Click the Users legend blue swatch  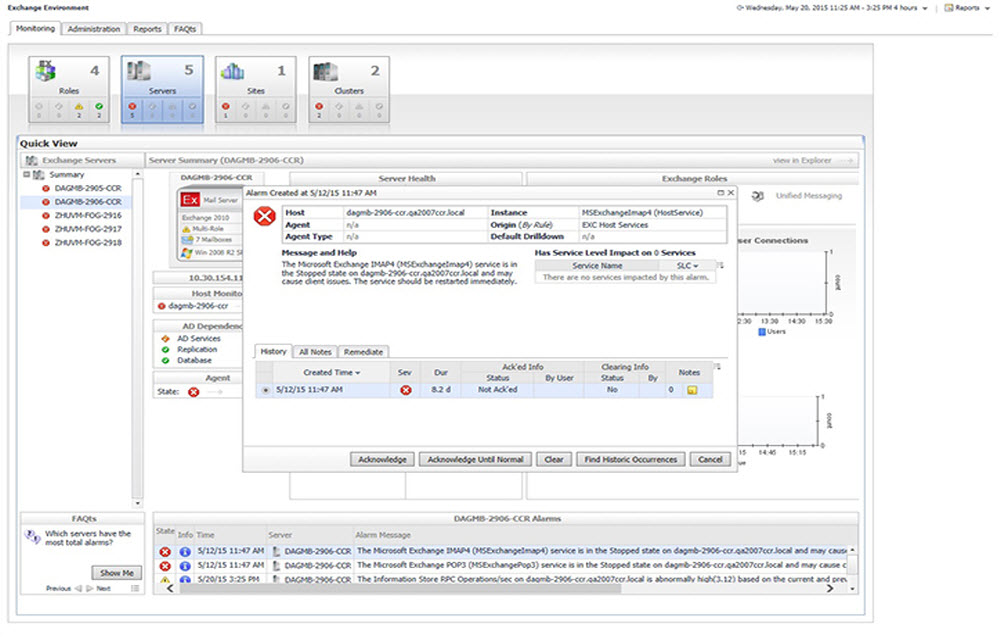pos(761,331)
